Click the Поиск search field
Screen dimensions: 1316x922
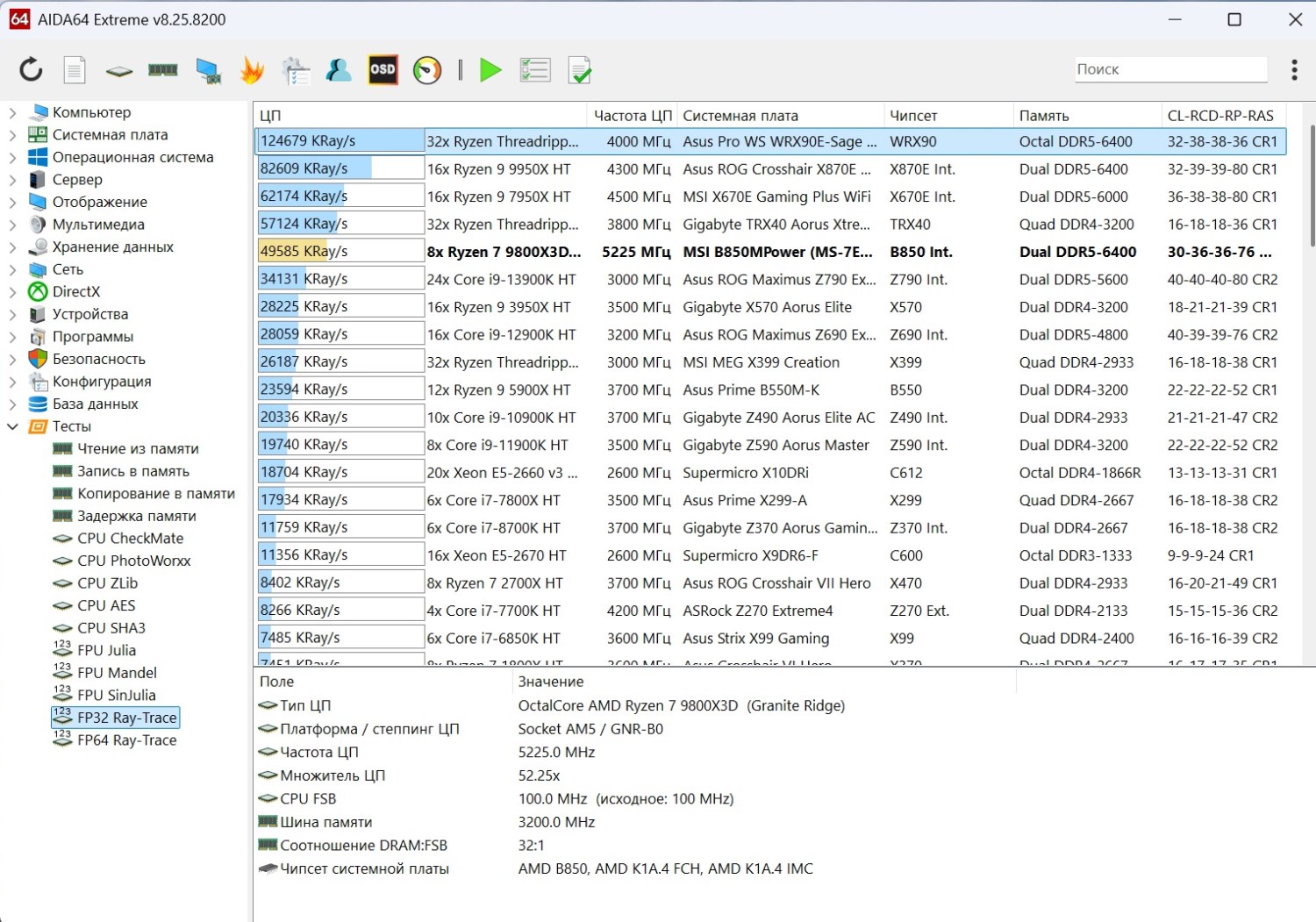(x=1171, y=69)
